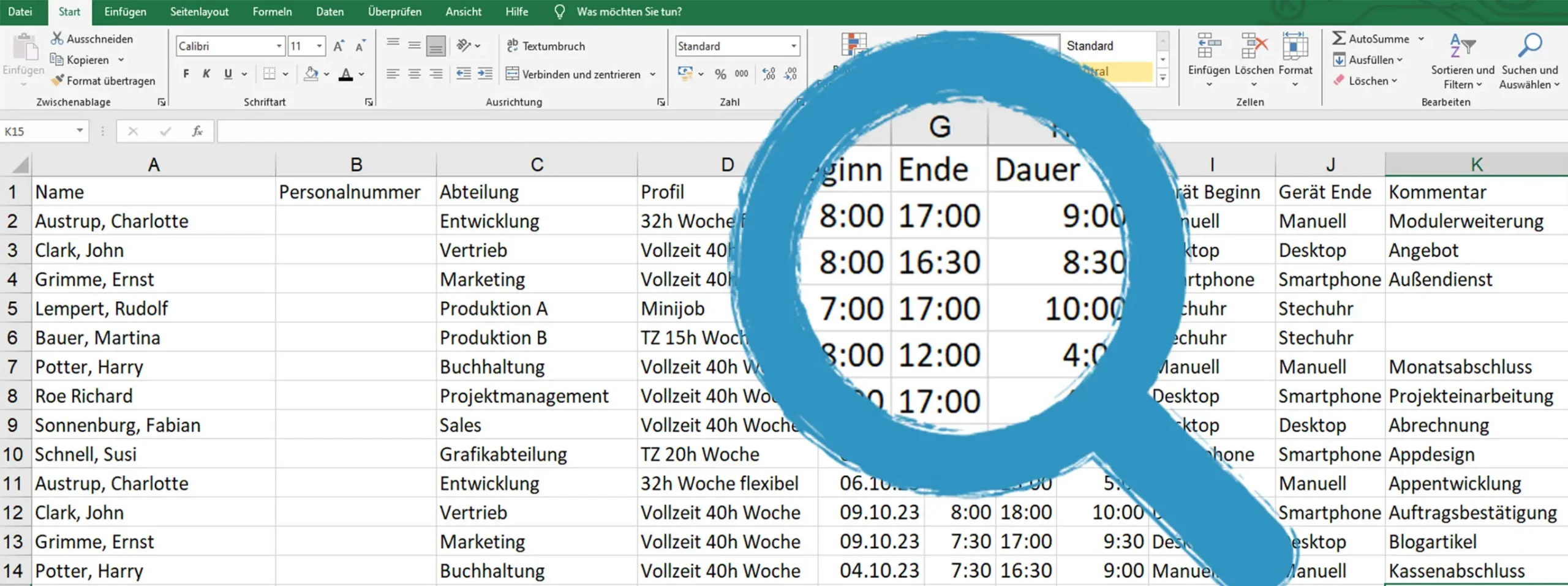The width and height of the screenshot is (1568, 586).
Task: Open the Daten ribbon tab
Action: click(x=330, y=11)
